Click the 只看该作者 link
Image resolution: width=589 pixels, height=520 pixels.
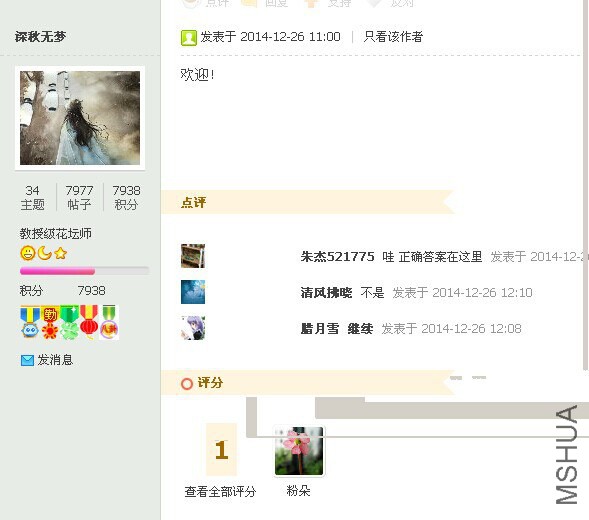coord(393,37)
